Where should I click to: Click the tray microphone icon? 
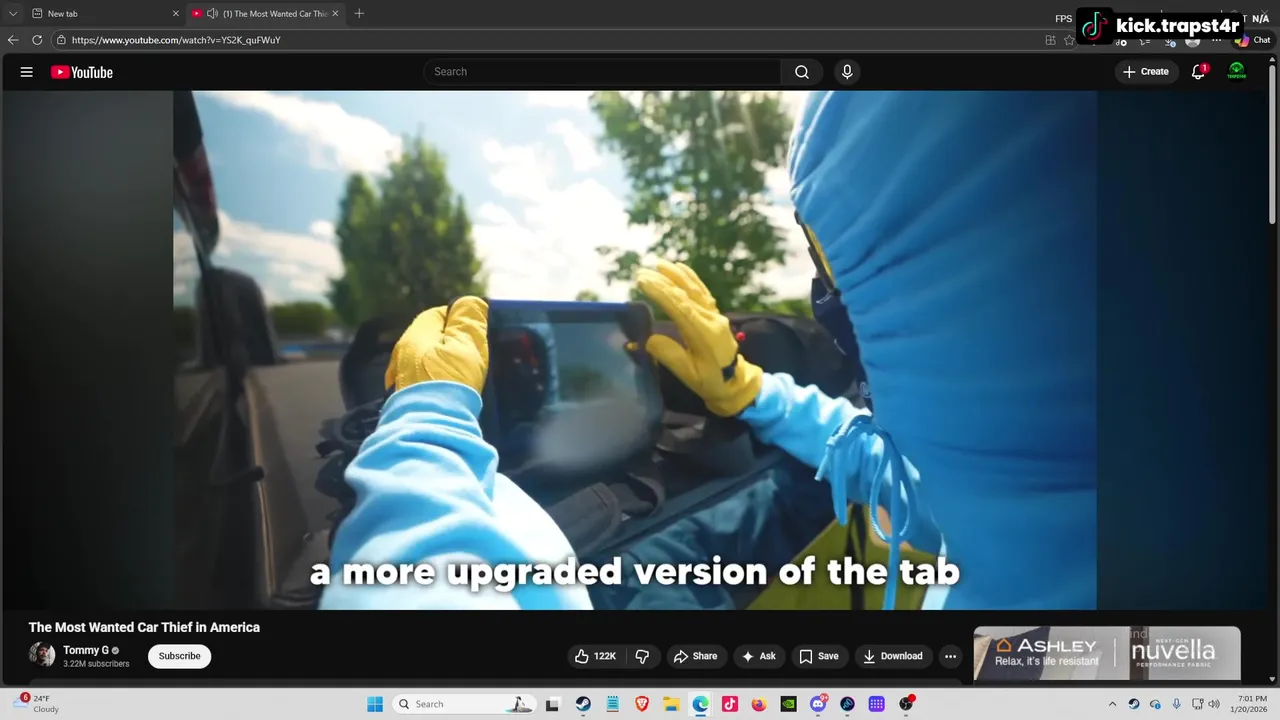(x=1177, y=704)
